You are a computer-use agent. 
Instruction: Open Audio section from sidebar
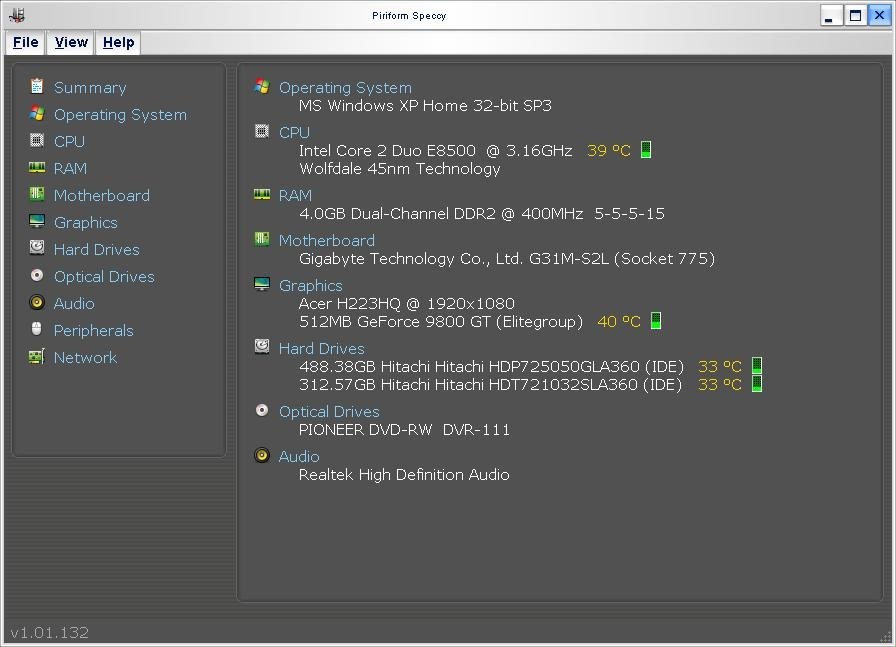(x=74, y=303)
